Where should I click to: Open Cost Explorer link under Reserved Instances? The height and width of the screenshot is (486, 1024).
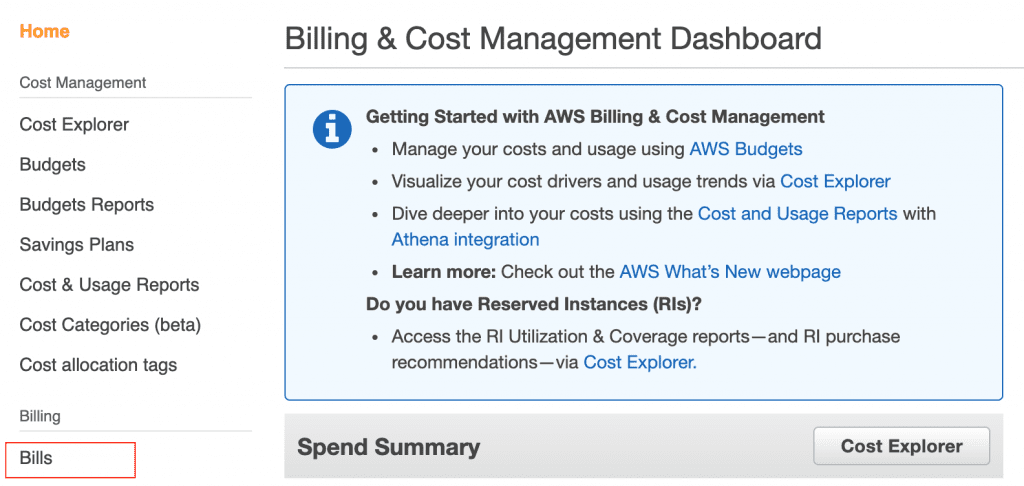coord(640,362)
